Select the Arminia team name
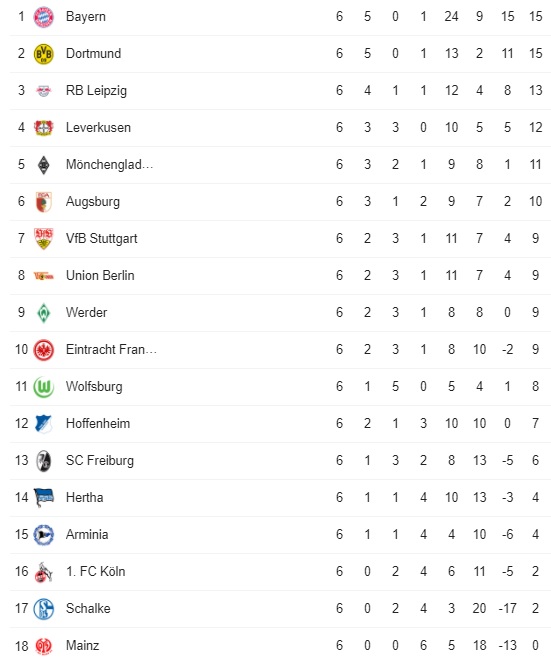551x669 pixels. click(87, 535)
